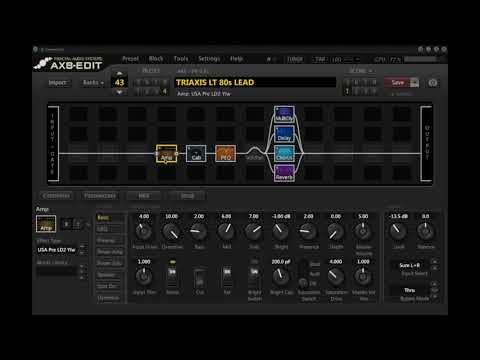Click the Amp thumbnail in the editor panel
480x360 pixels.
(x=46, y=224)
